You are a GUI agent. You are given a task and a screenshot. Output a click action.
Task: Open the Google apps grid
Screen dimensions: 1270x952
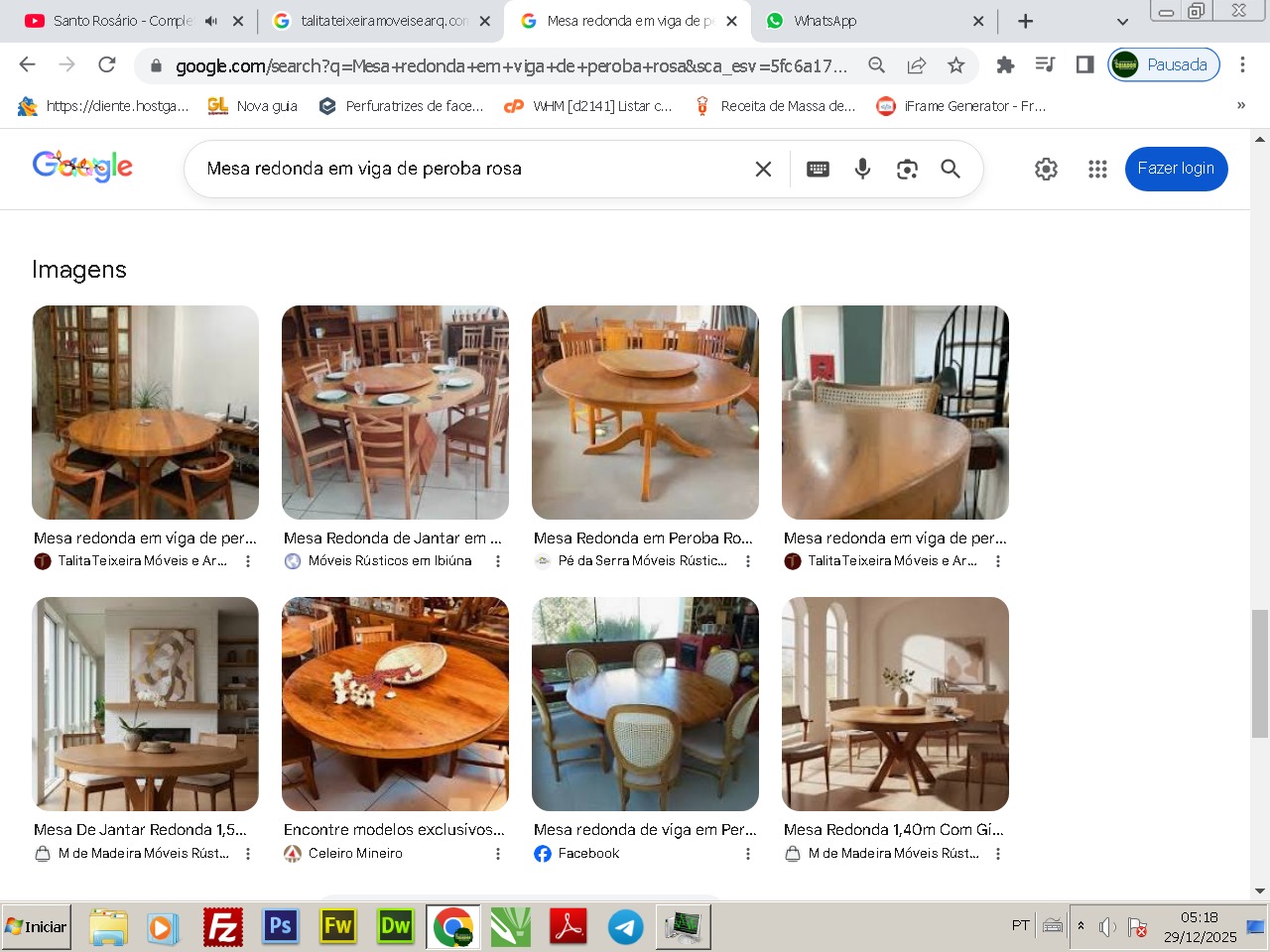1097,169
